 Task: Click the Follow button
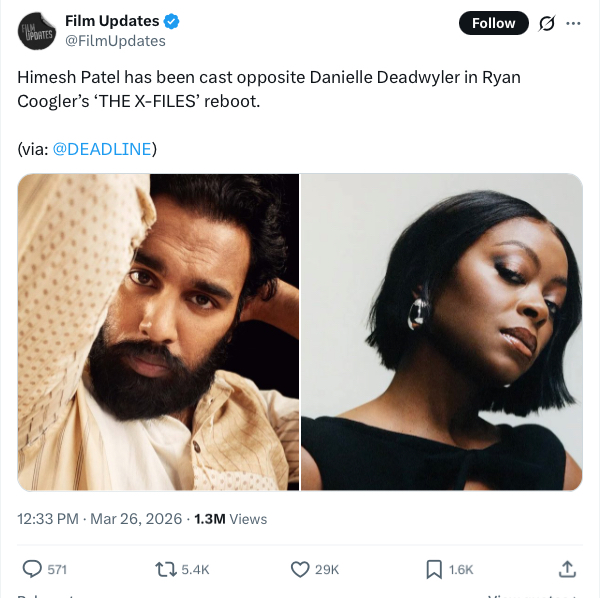pos(494,23)
